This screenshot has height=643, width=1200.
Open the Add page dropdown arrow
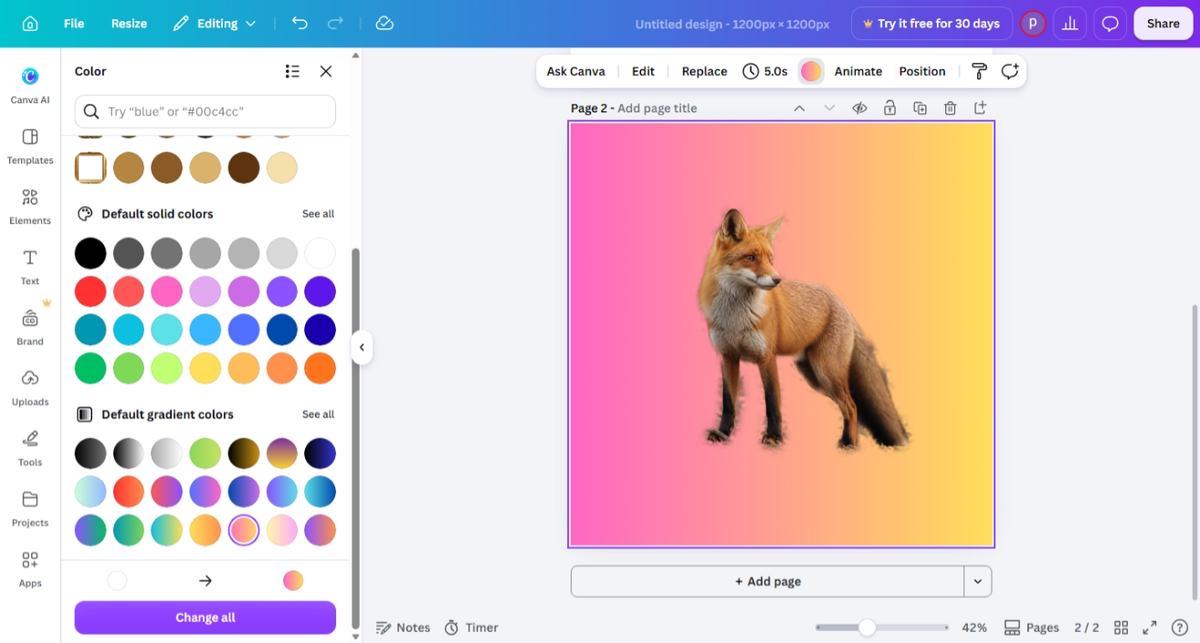point(978,581)
